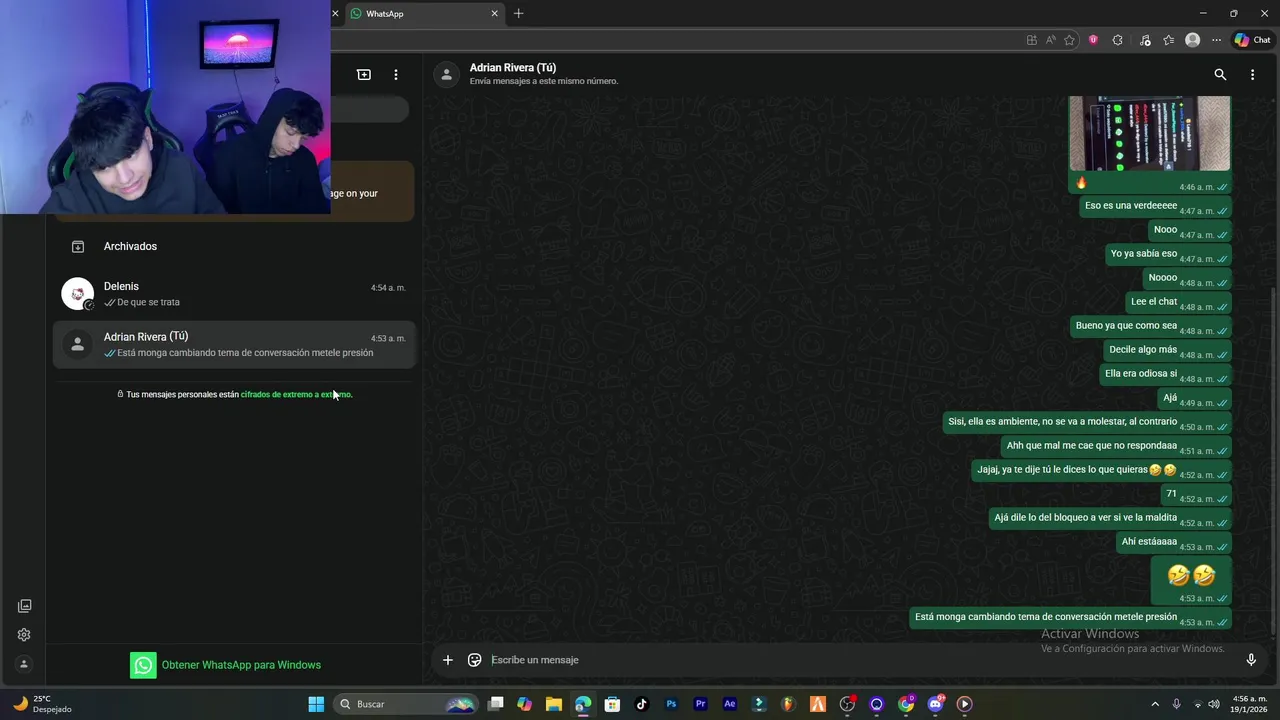The height and width of the screenshot is (720, 1280).
Task: Click the Edge read aloud icon
Action: click(x=1051, y=40)
